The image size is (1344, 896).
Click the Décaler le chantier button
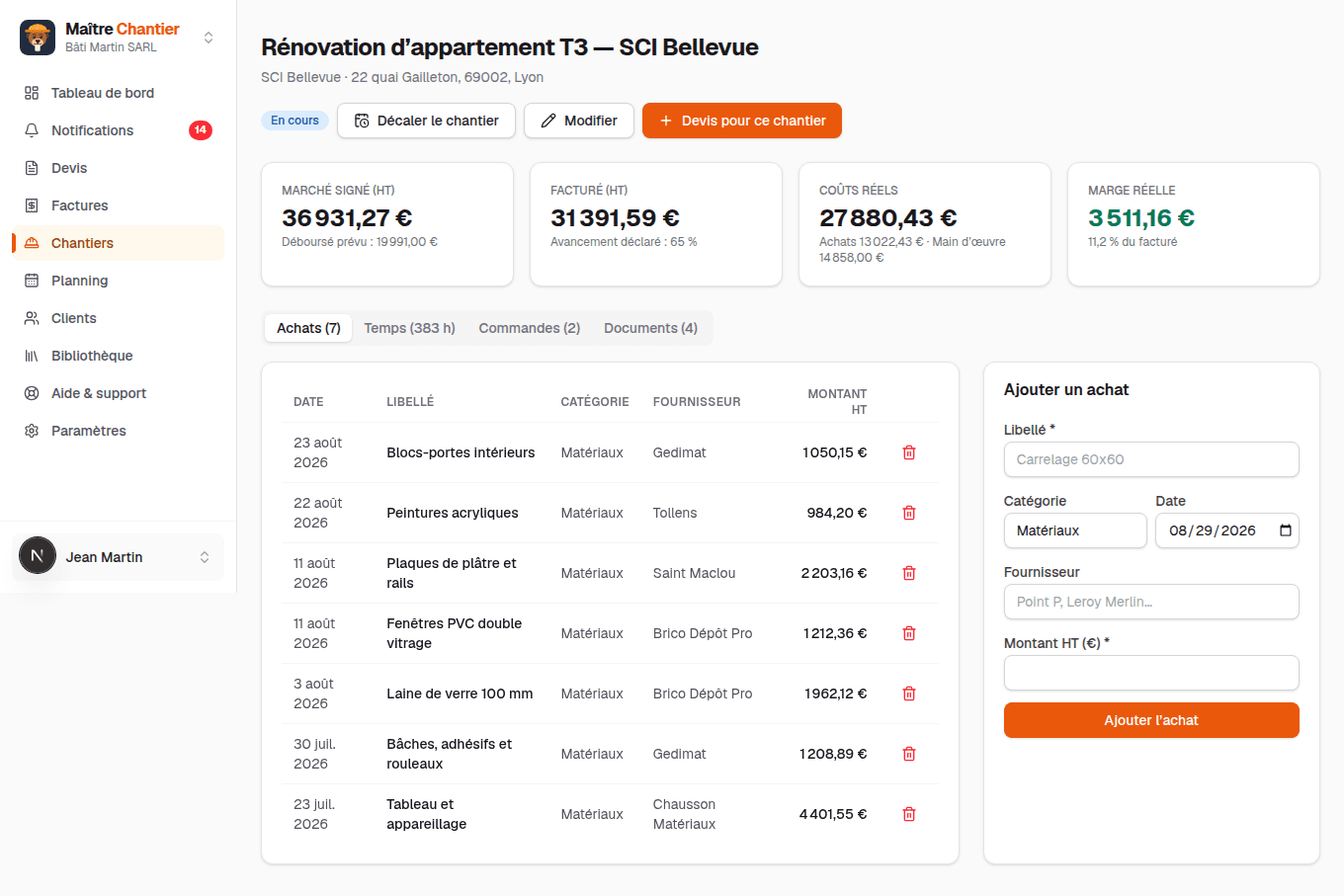click(x=426, y=121)
